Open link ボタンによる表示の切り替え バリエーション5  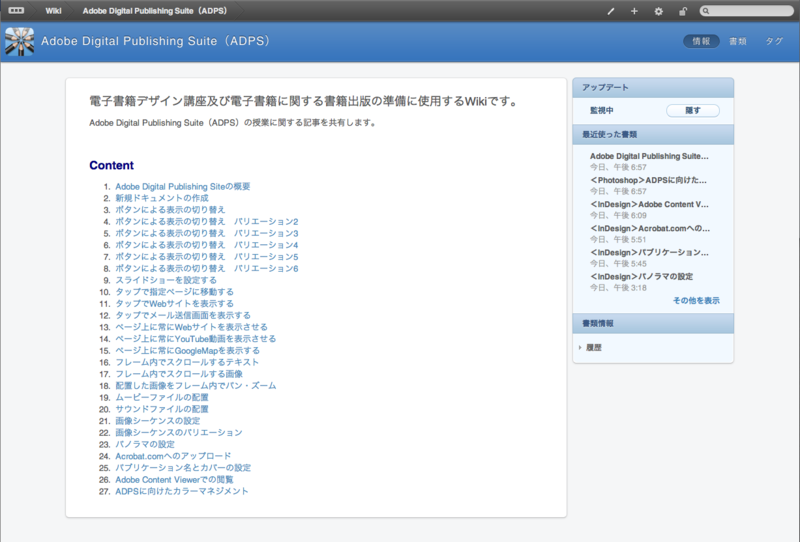(207, 257)
